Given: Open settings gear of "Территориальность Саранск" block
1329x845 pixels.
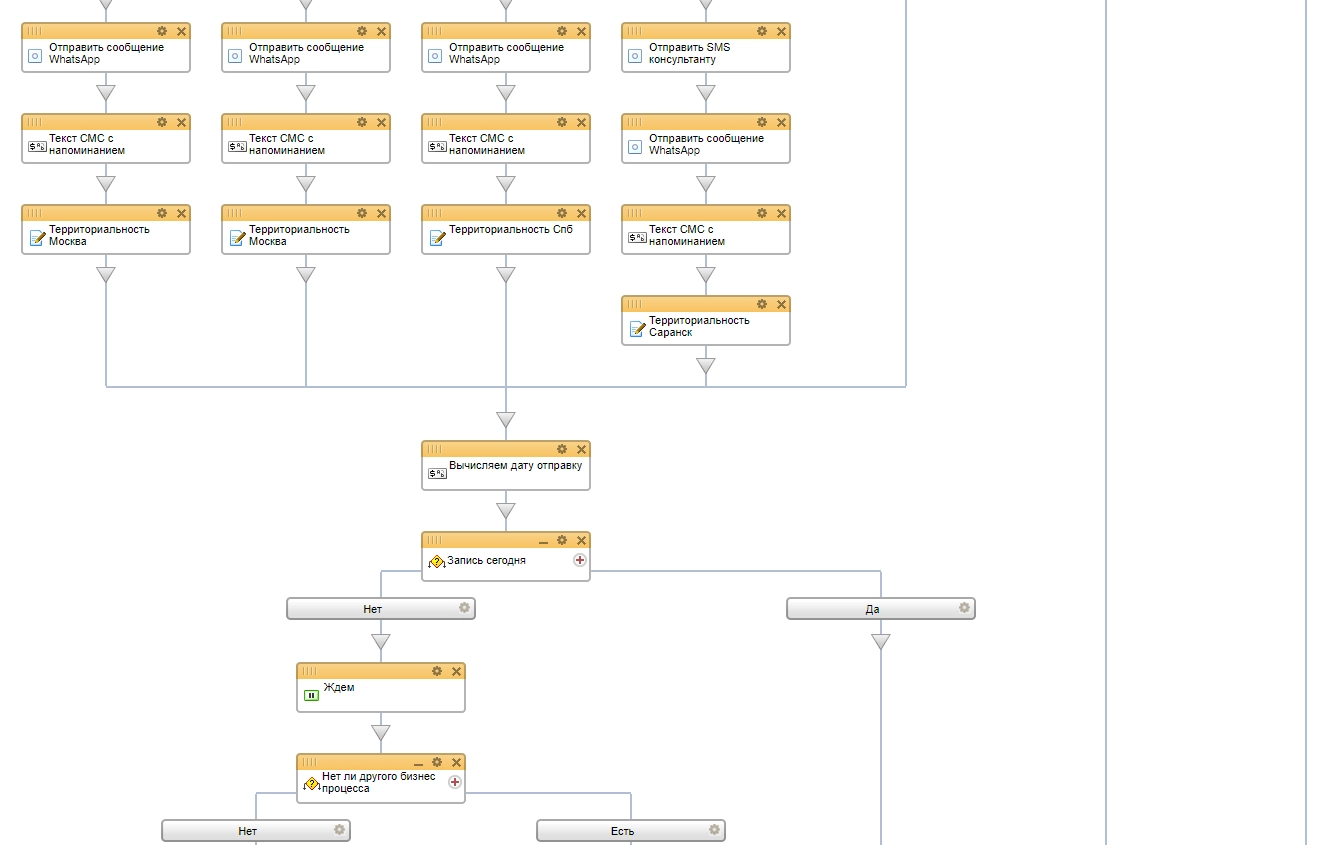Looking at the screenshot, I should point(762,305).
